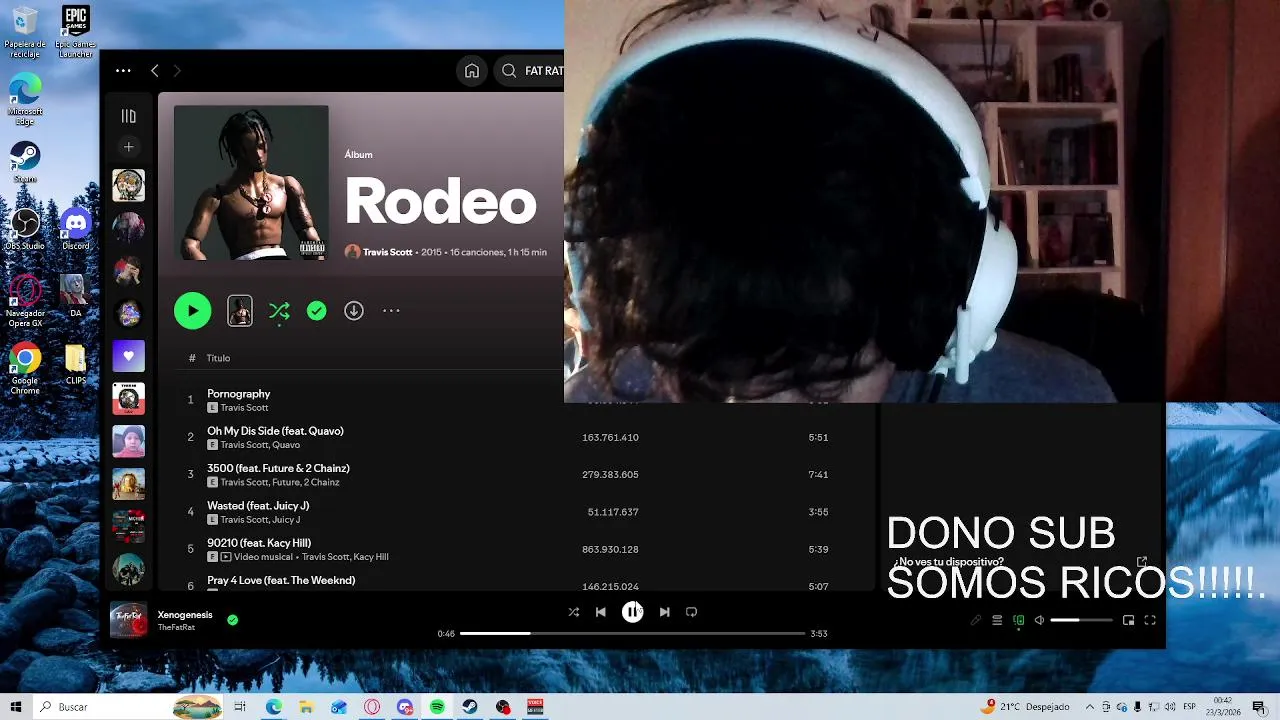Open OBS Studio desktop icon

tap(25, 230)
